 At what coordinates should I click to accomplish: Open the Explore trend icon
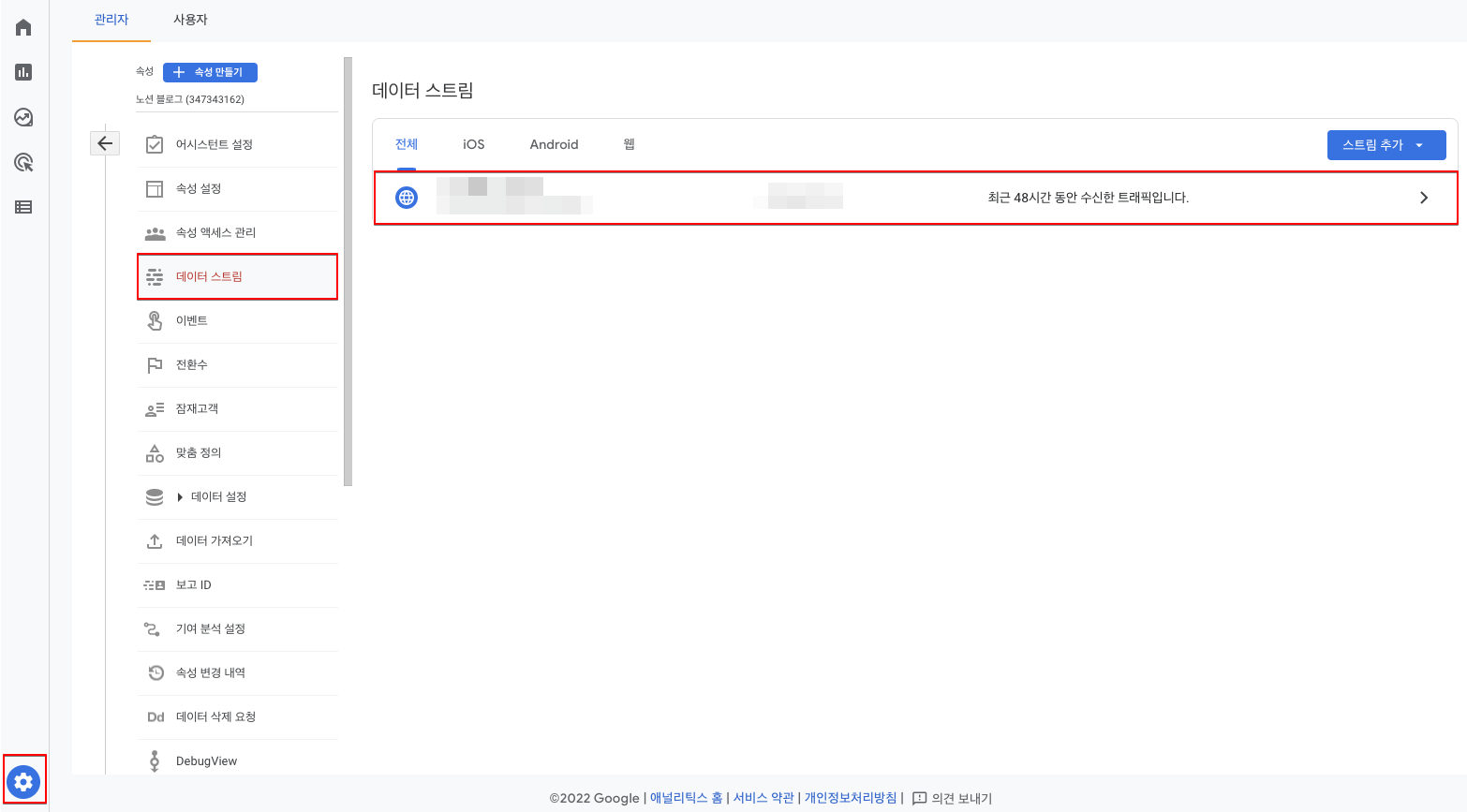(23, 117)
